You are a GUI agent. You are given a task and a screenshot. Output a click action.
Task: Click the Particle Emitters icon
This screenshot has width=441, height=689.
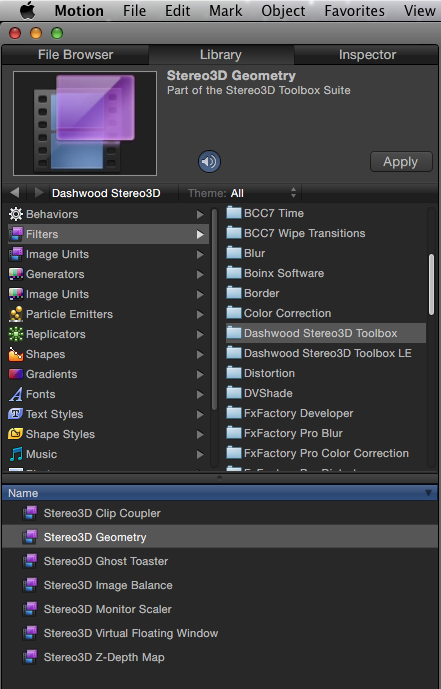[16, 314]
